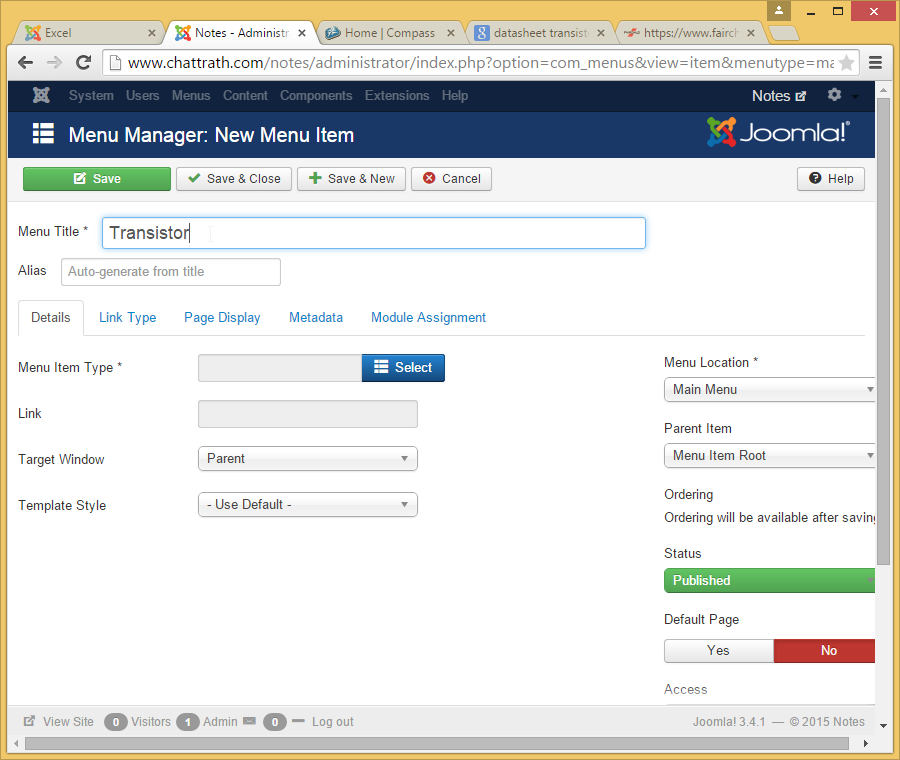Bookmark page with the star icon
This screenshot has width=900, height=760.
coord(846,62)
